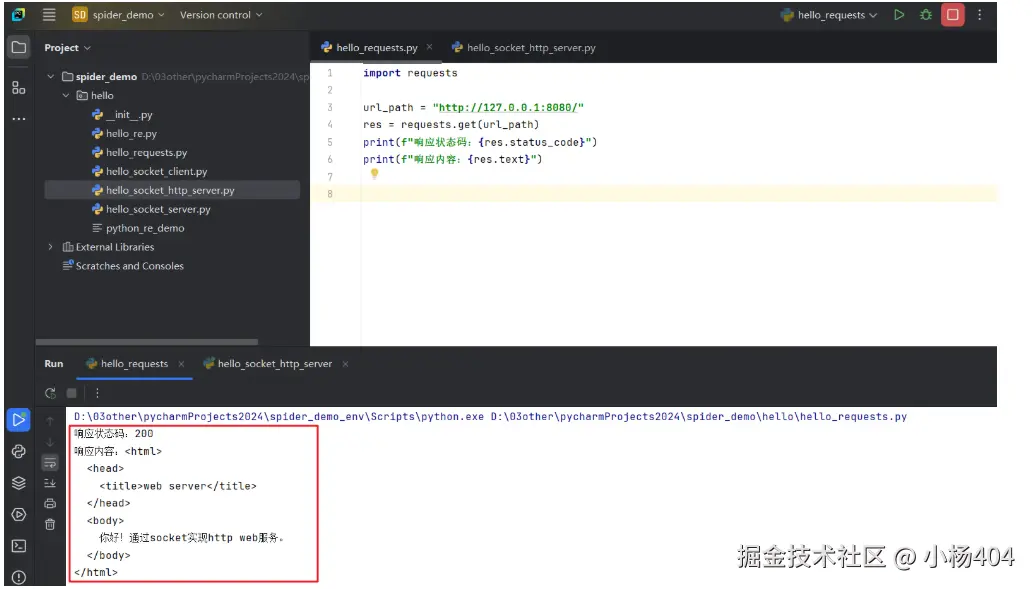Screen dimensions: 1033x589
Task: Run hello_requests with the green play icon
Action: [x=899, y=14]
